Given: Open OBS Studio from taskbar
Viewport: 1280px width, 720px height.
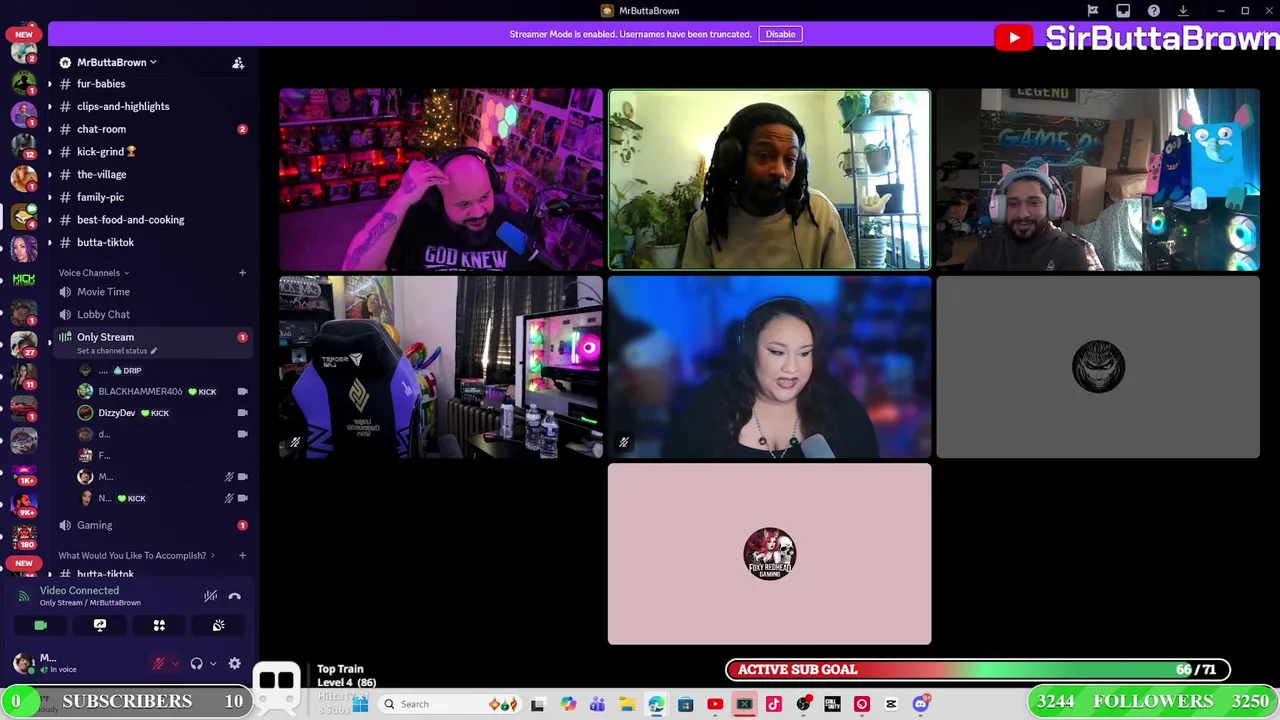Looking at the screenshot, I should point(803,704).
